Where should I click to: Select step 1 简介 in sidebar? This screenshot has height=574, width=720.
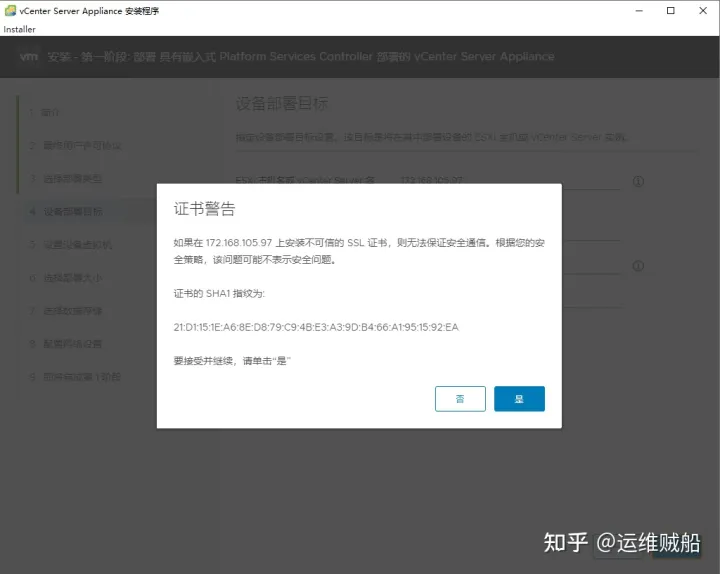(x=50, y=112)
